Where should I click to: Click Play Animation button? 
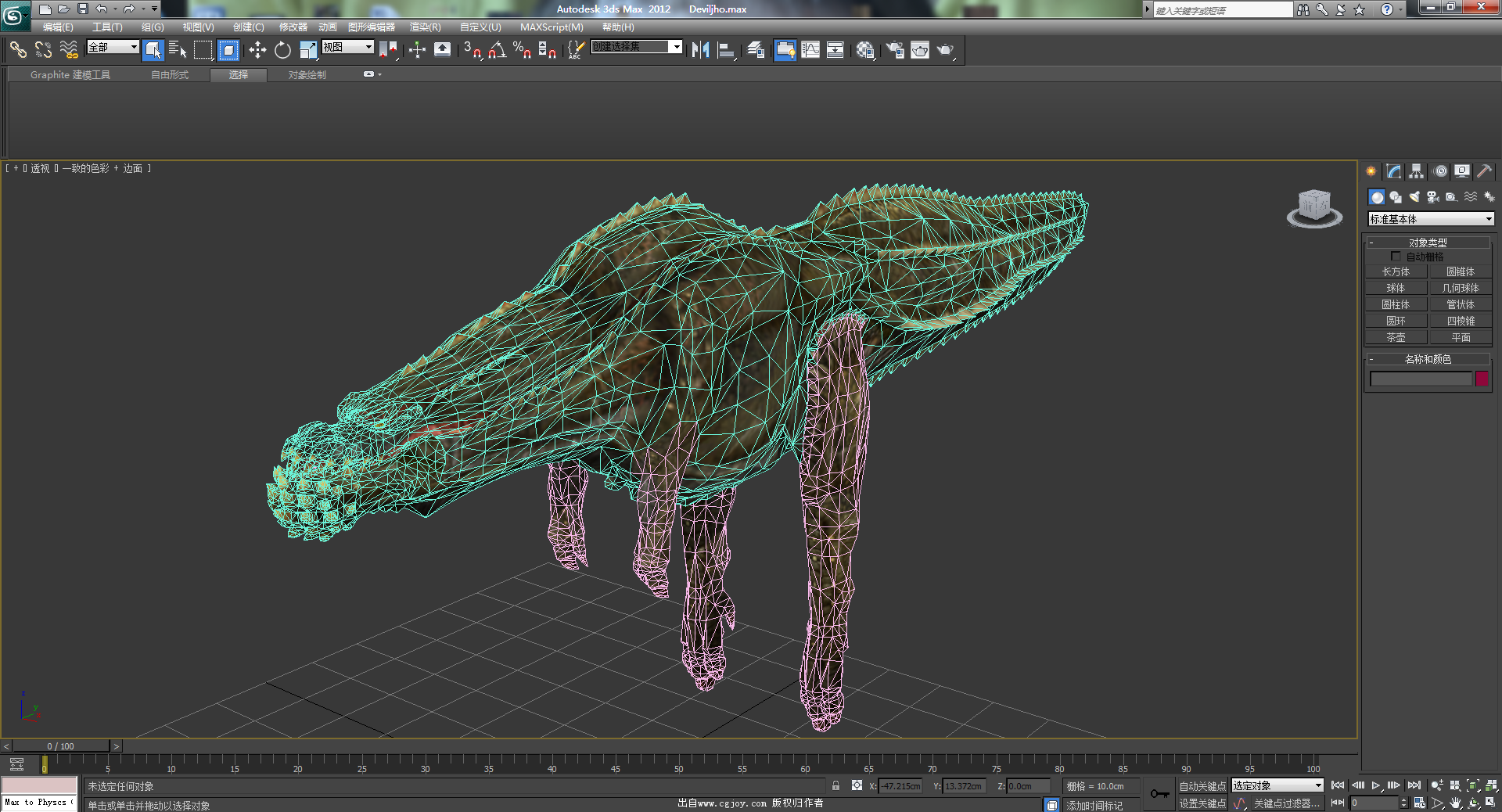pyautogui.click(x=1375, y=785)
